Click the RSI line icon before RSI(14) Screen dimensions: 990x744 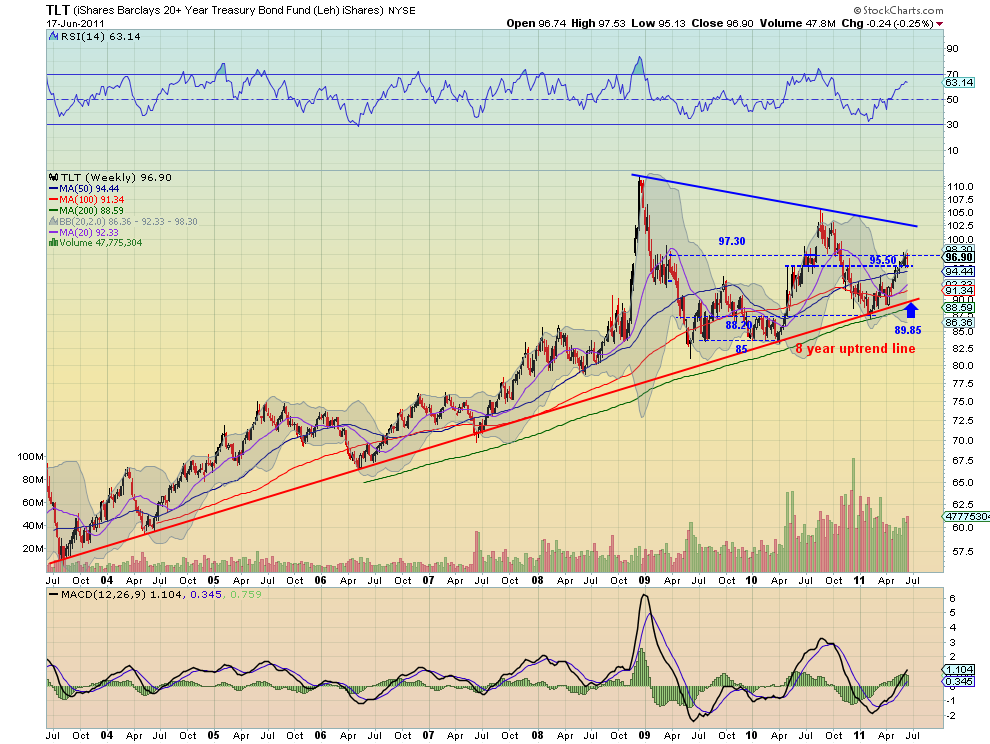[x=54, y=37]
